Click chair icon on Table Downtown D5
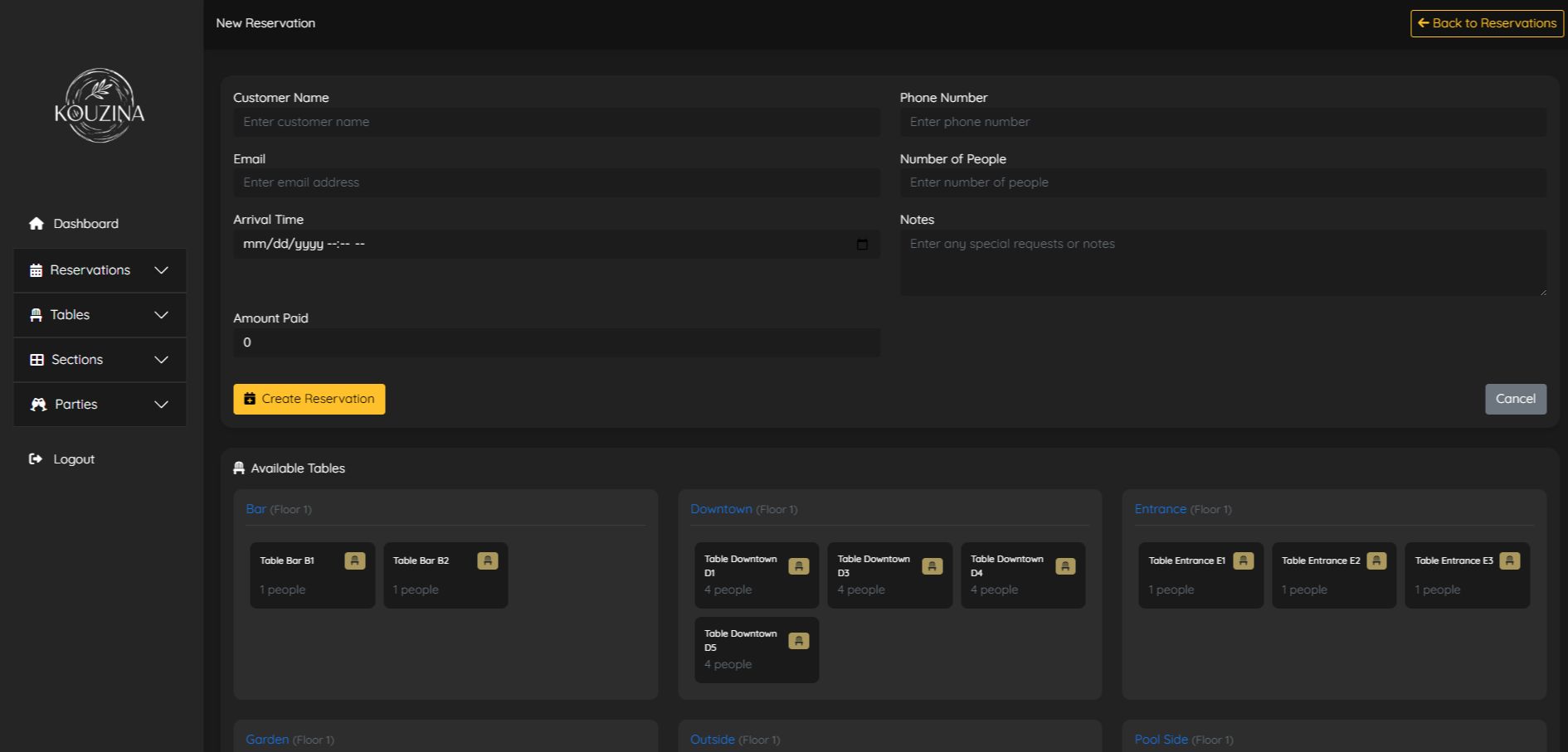Viewport: 1568px width, 752px height. pos(799,641)
